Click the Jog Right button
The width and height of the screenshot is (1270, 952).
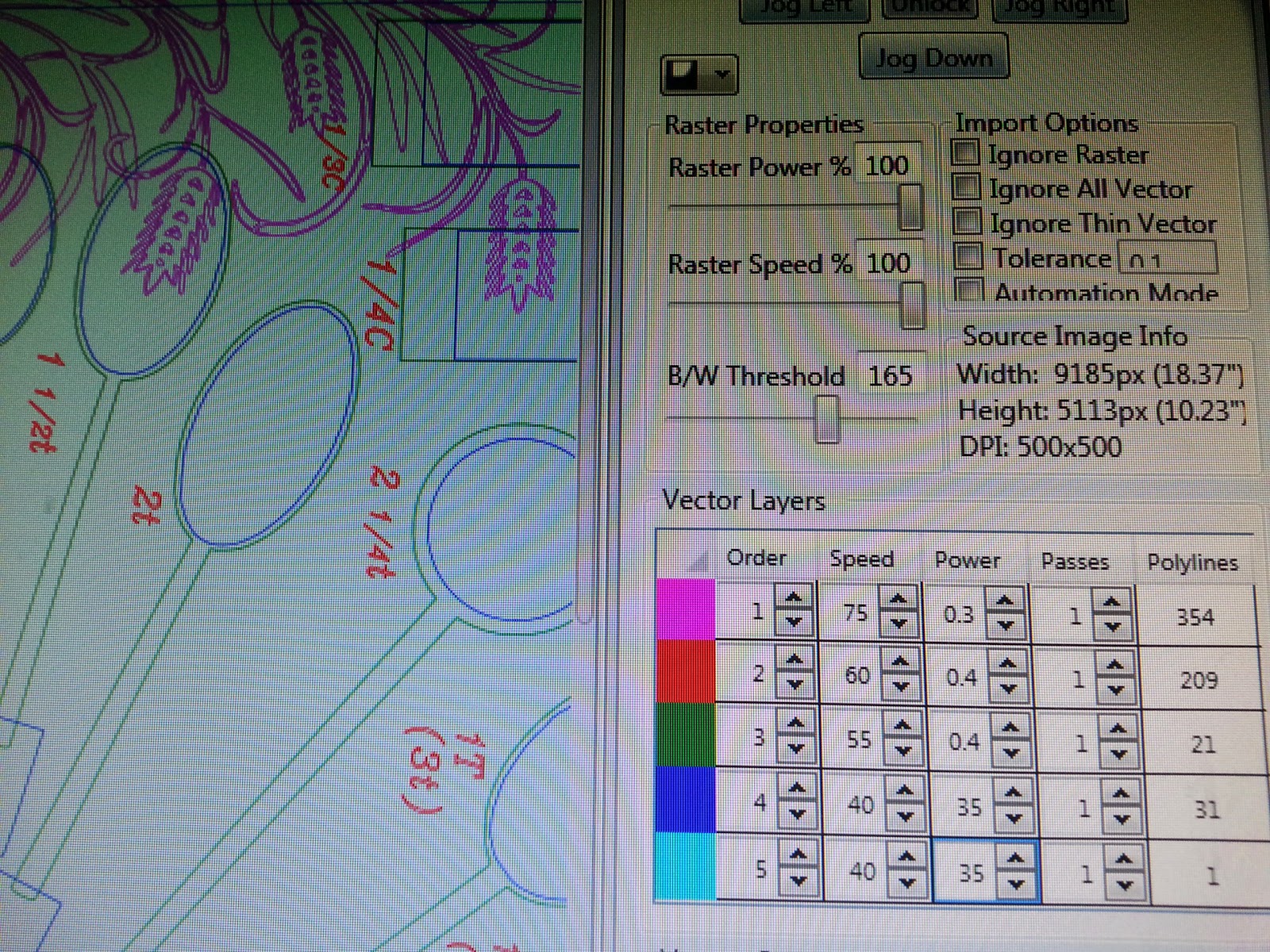coord(1060,6)
